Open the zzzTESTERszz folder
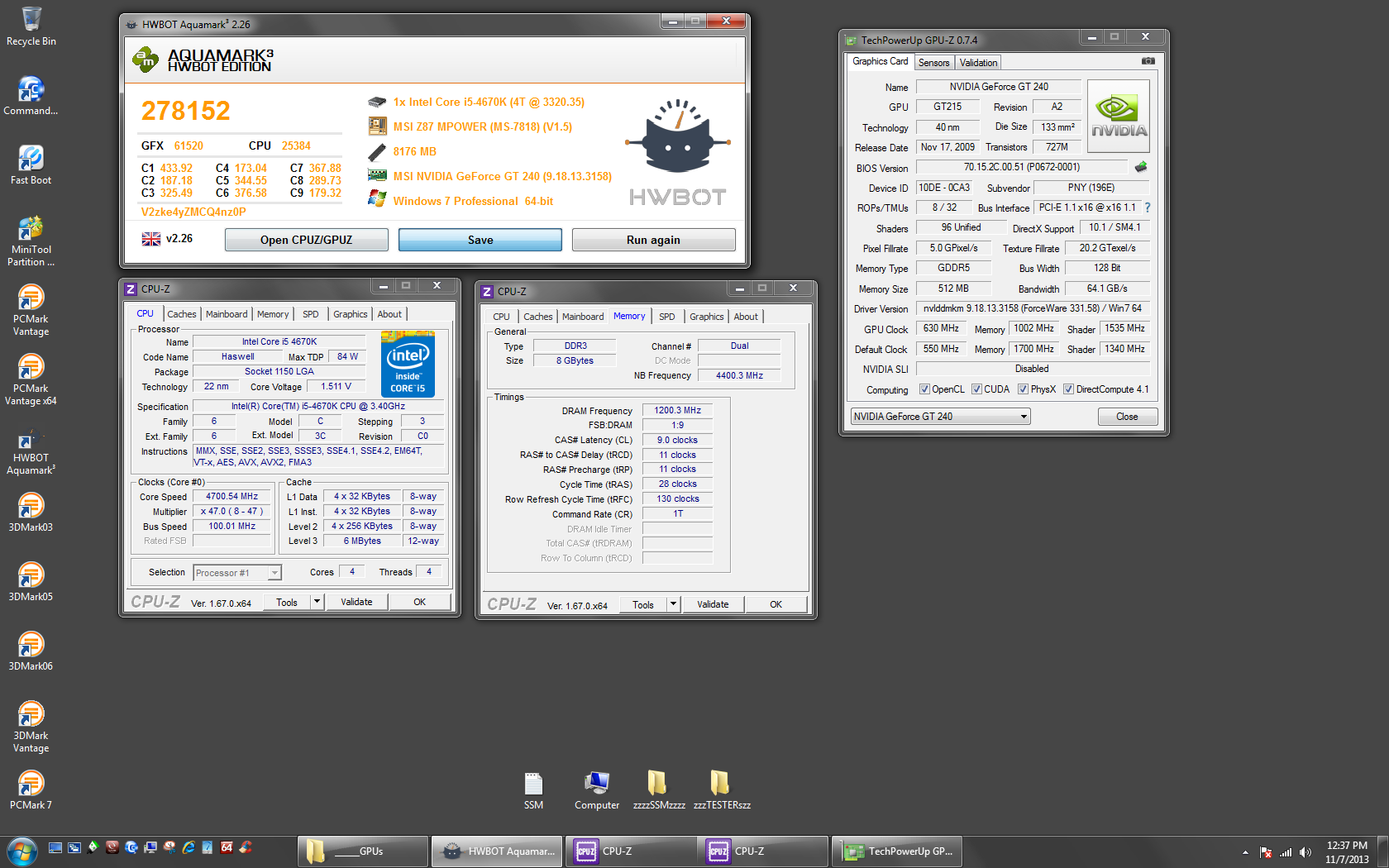 tap(722, 790)
